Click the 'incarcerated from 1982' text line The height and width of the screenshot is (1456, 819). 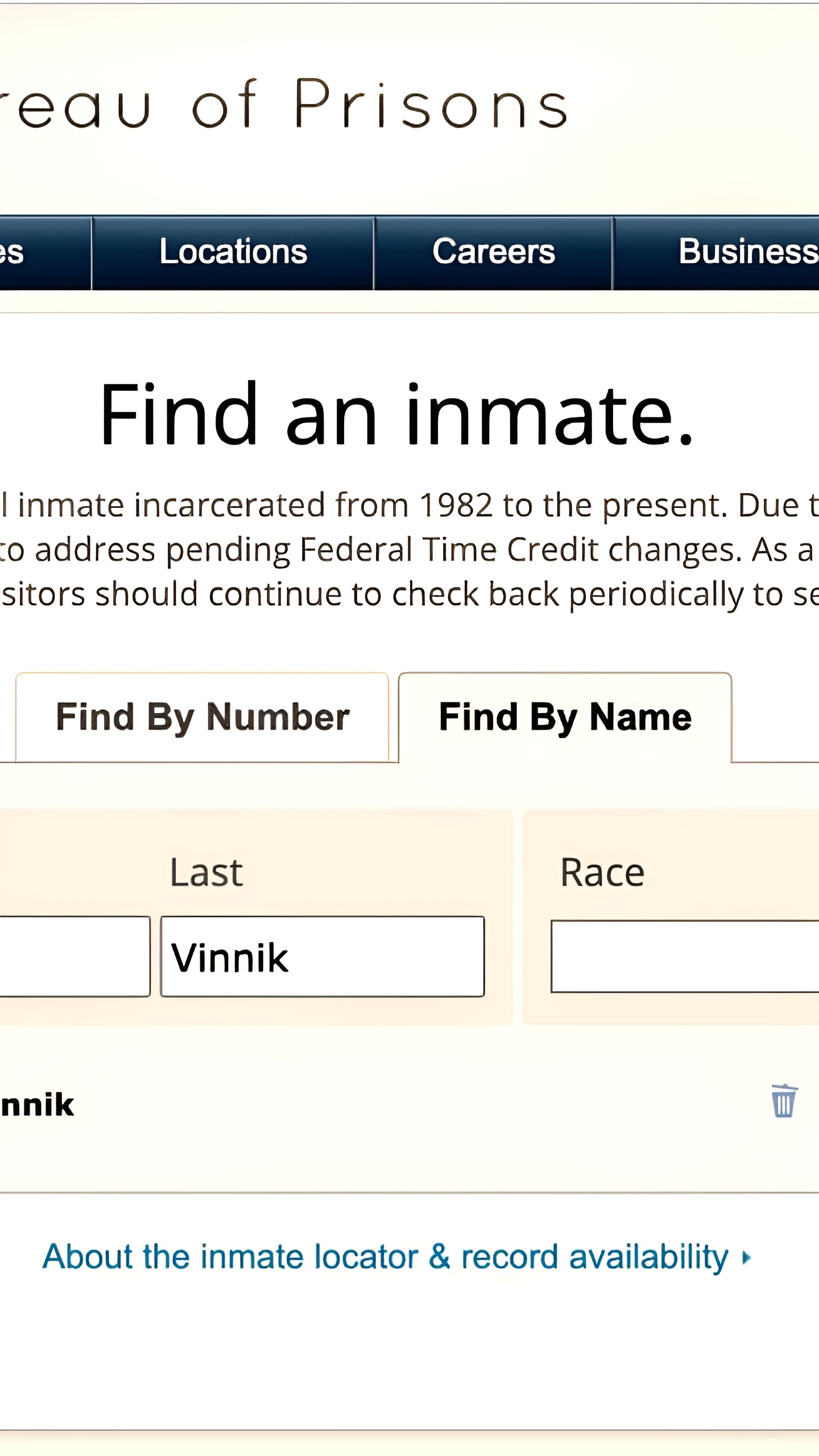pyautogui.click(x=409, y=506)
